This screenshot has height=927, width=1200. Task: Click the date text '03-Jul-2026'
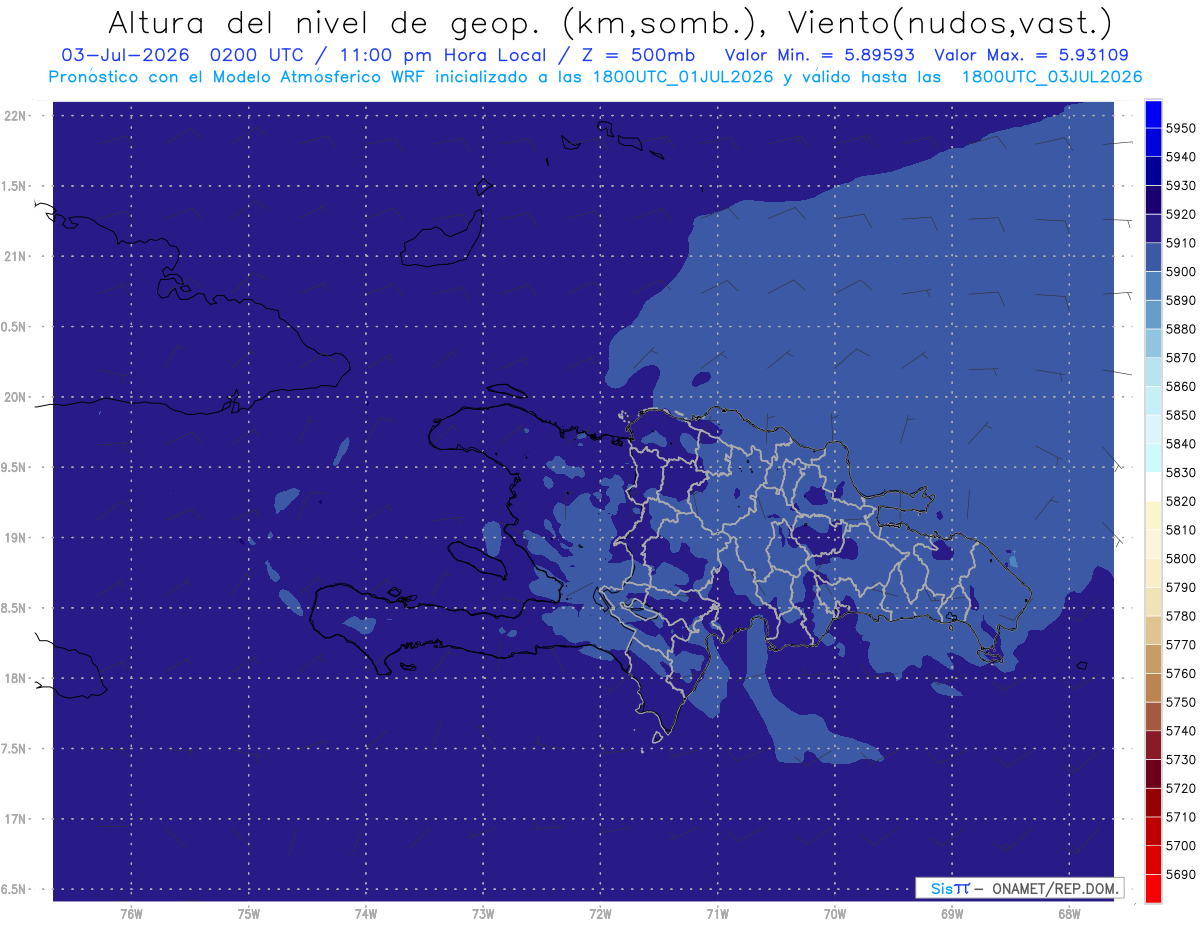[x=125, y=55]
